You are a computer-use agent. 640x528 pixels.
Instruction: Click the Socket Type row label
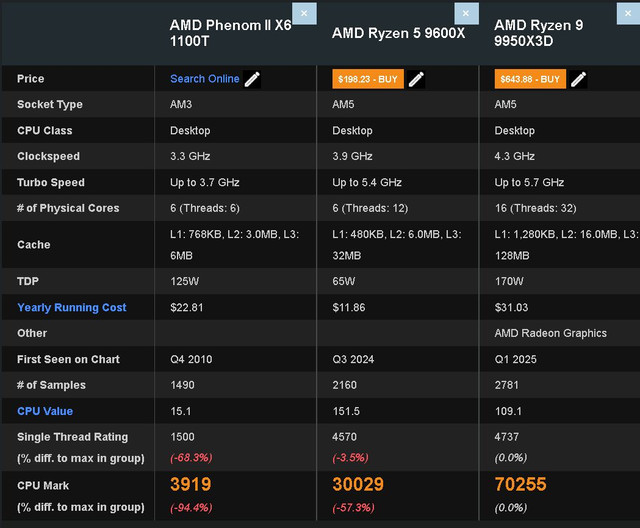(50, 104)
